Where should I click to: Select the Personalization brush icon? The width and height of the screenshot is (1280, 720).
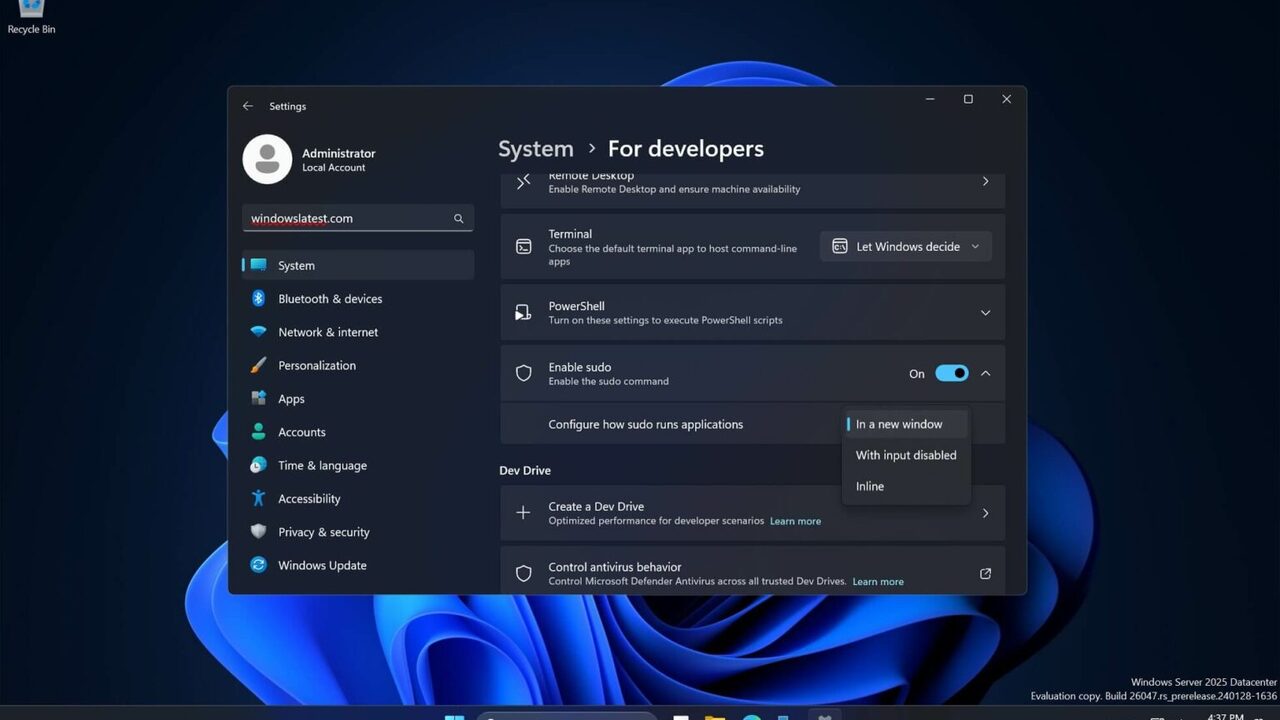click(258, 365)
